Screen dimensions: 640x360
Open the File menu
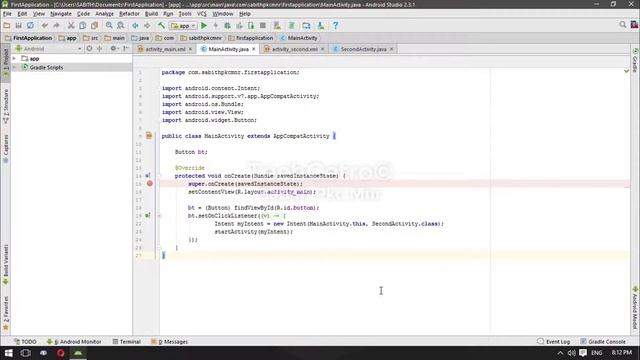7,13
